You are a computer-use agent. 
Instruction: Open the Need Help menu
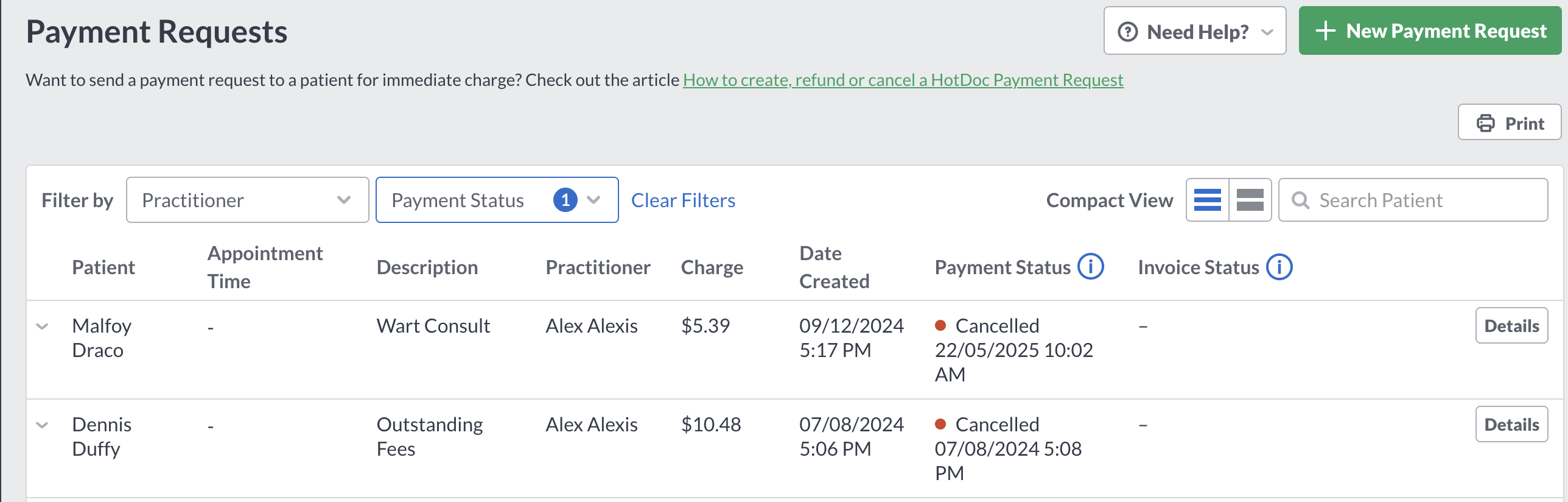click(x=1194, y=31)
